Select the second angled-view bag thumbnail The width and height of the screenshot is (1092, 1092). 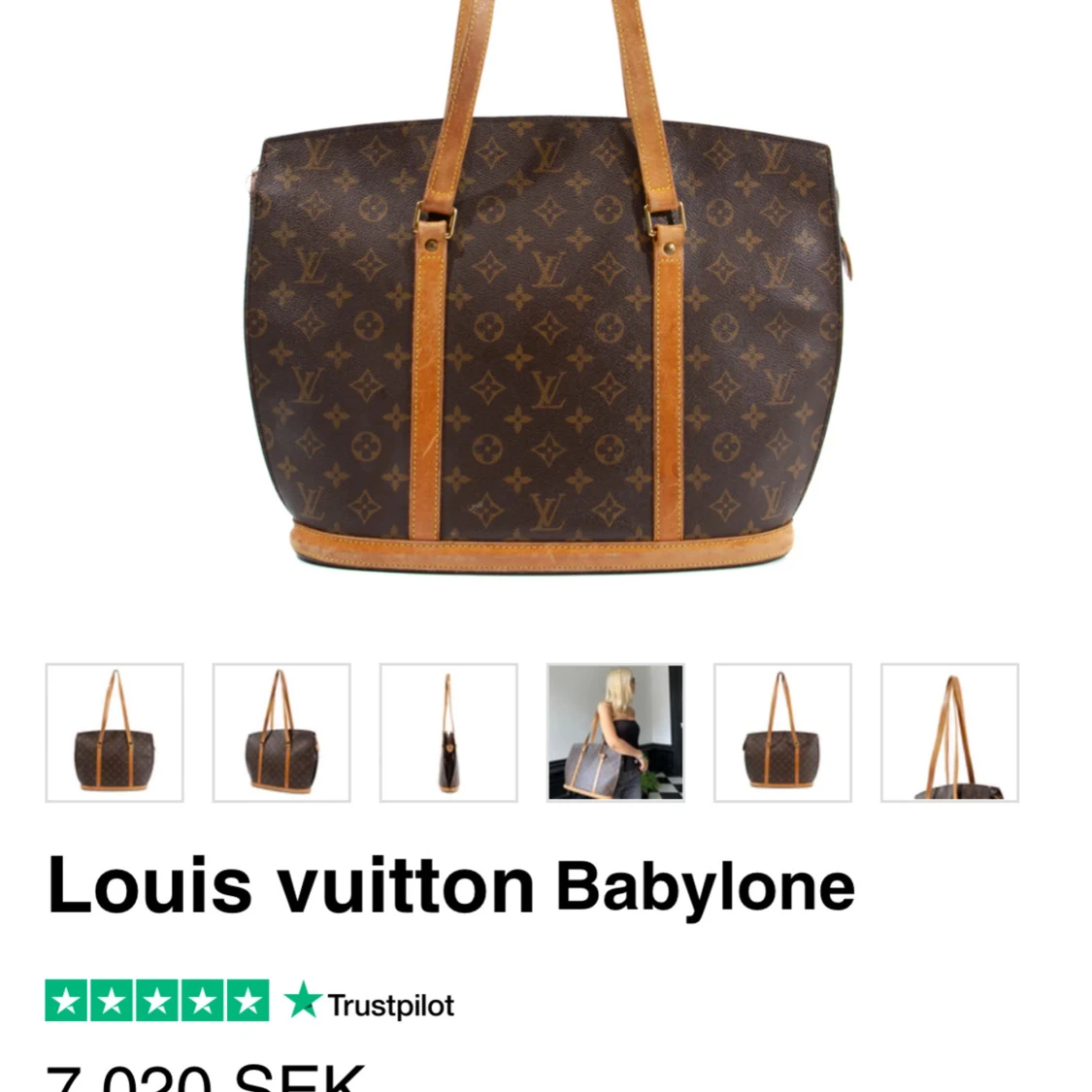[281, 733]
